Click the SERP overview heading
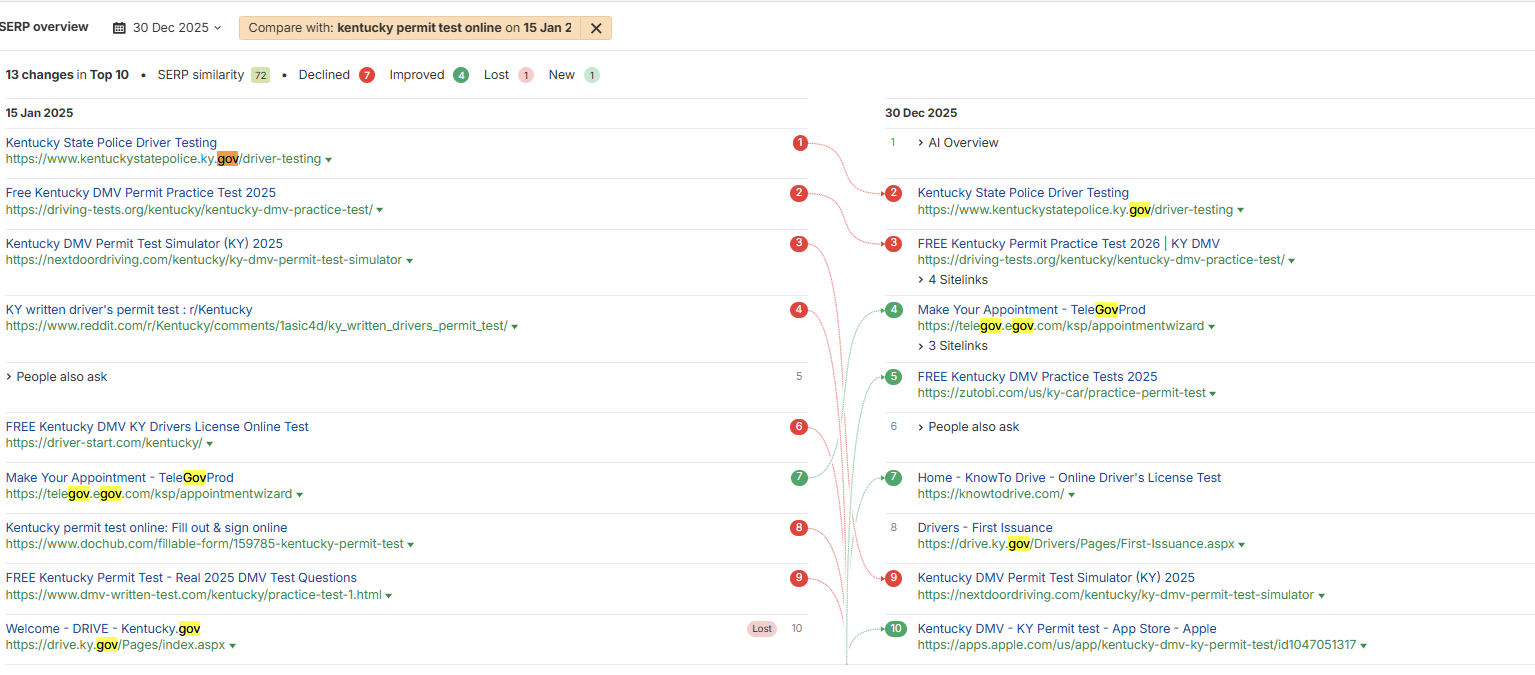Image resolution: width=1535 pixels, height=675 pixels. tap(44, 27)
